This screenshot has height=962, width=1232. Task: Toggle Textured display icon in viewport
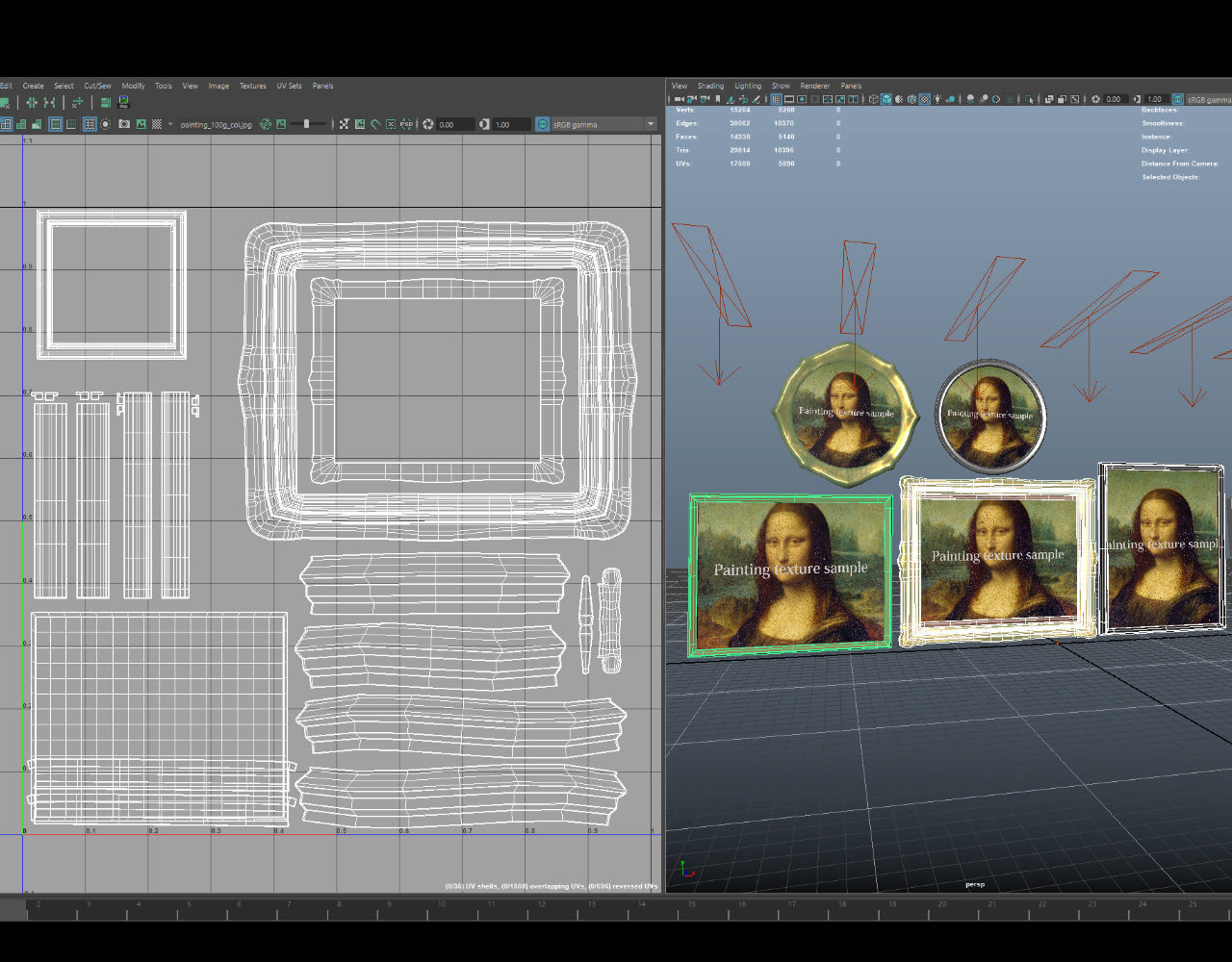pos(925,99)
